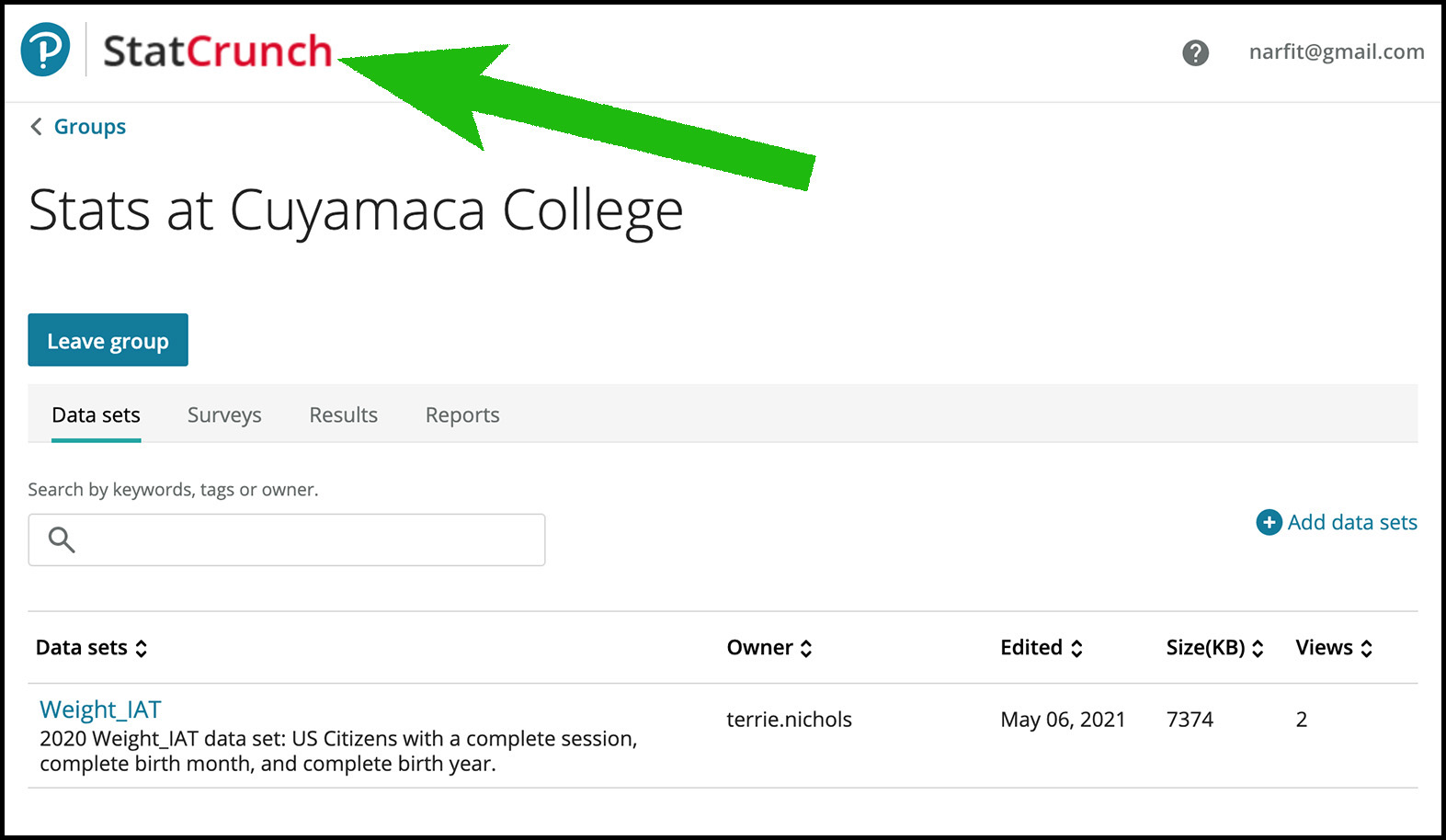This screenshot has height=840, width=1446.
Task: Go back to the Groups page
Action: click(89, 127)
